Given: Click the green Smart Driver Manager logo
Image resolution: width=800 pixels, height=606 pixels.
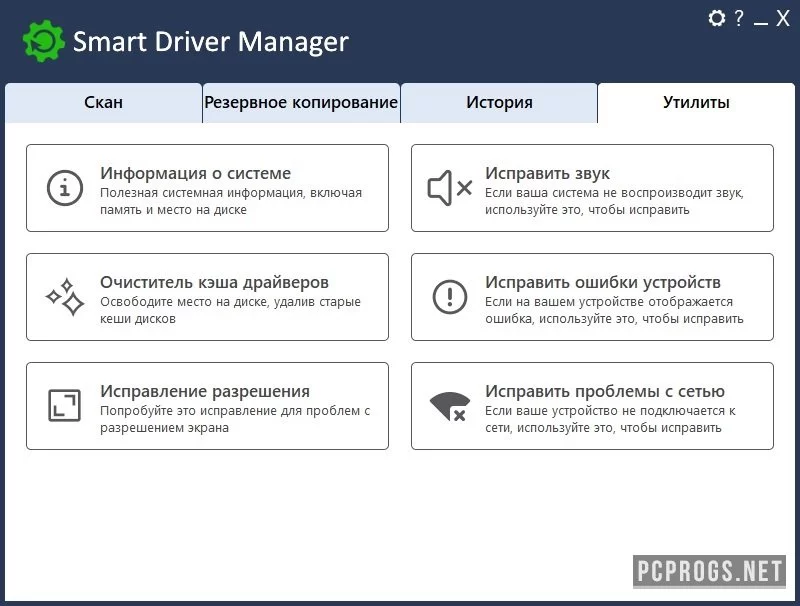Looking at the screenshot, I should tap(44, 41).
